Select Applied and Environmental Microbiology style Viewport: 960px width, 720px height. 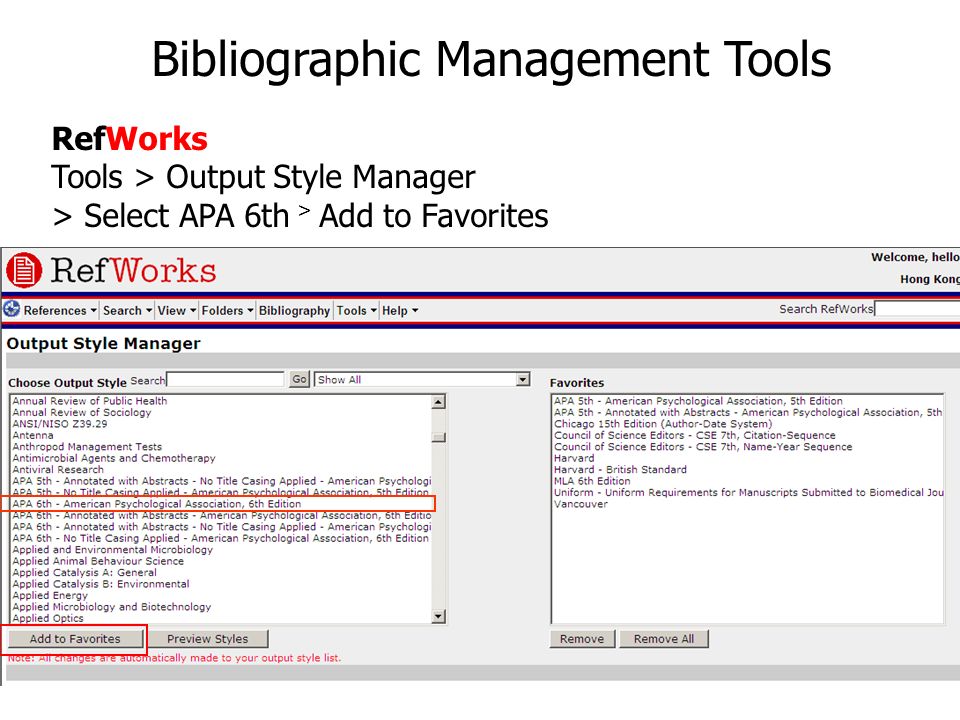pyautogui.click(x=113, y=550)
